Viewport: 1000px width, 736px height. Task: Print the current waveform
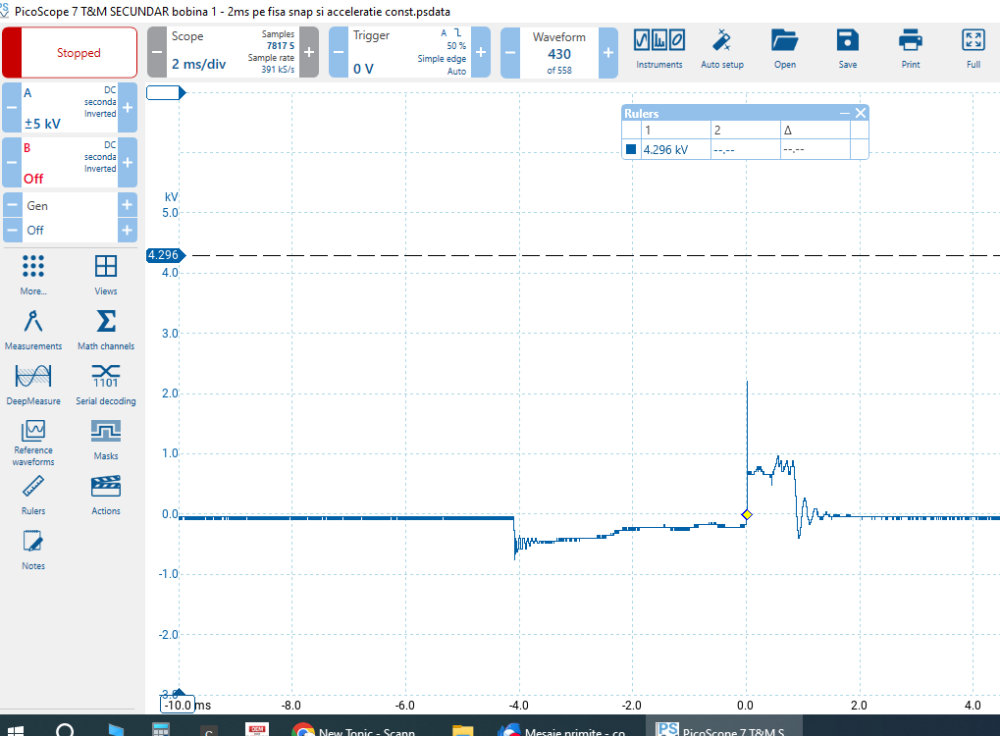coord(910,49)
